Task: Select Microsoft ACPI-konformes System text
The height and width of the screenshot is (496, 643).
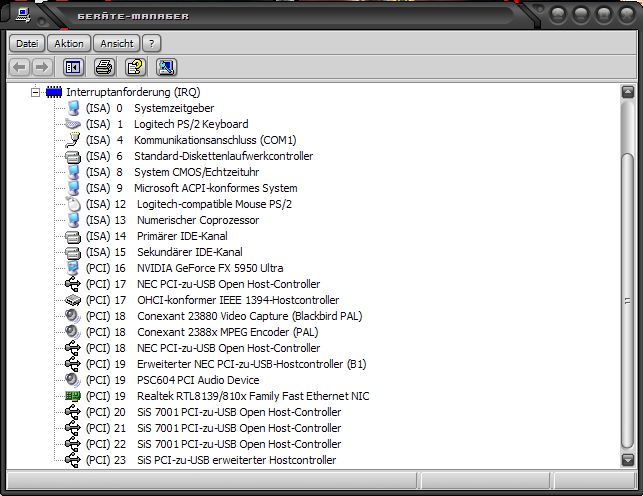Action: tap(216, 188)
